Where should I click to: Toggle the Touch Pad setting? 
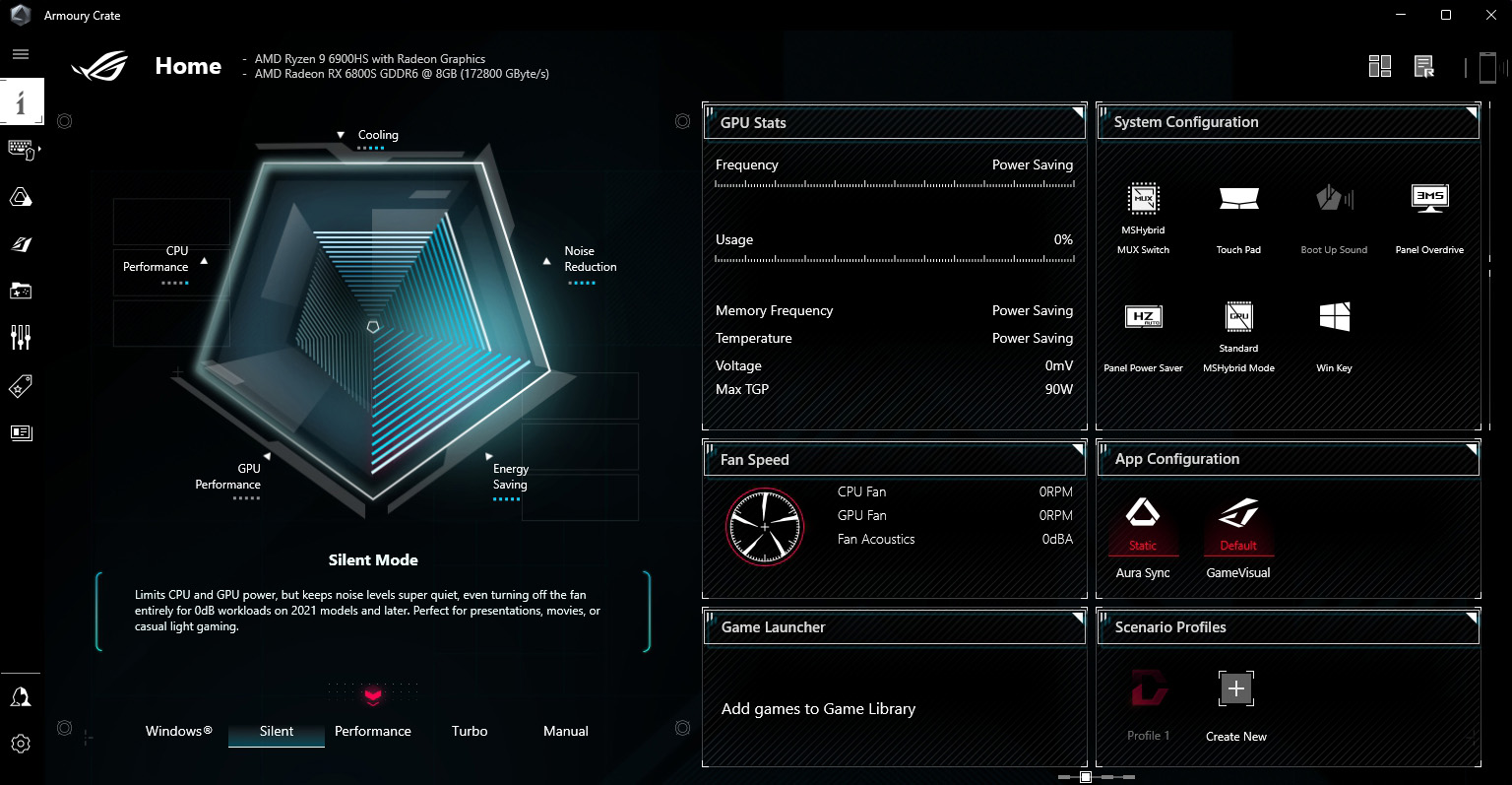tap(1238, 219)
